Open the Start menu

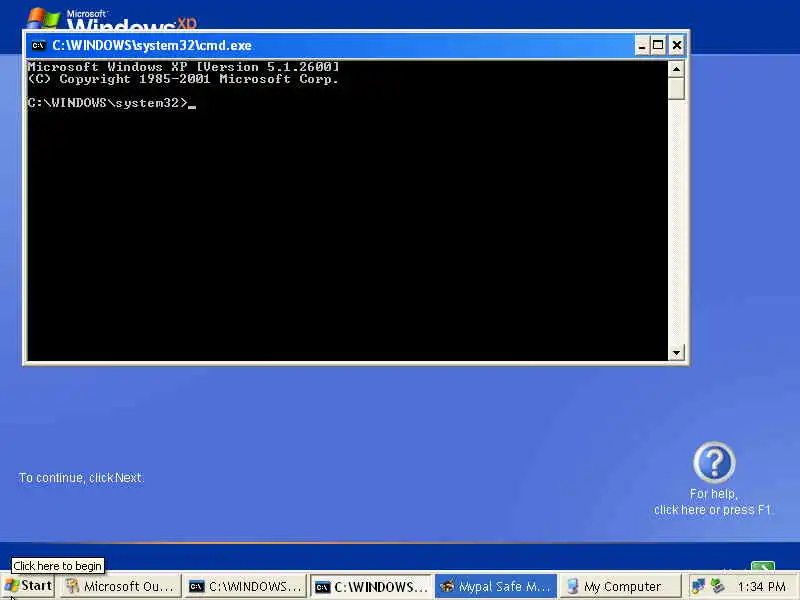pos(28,586)
